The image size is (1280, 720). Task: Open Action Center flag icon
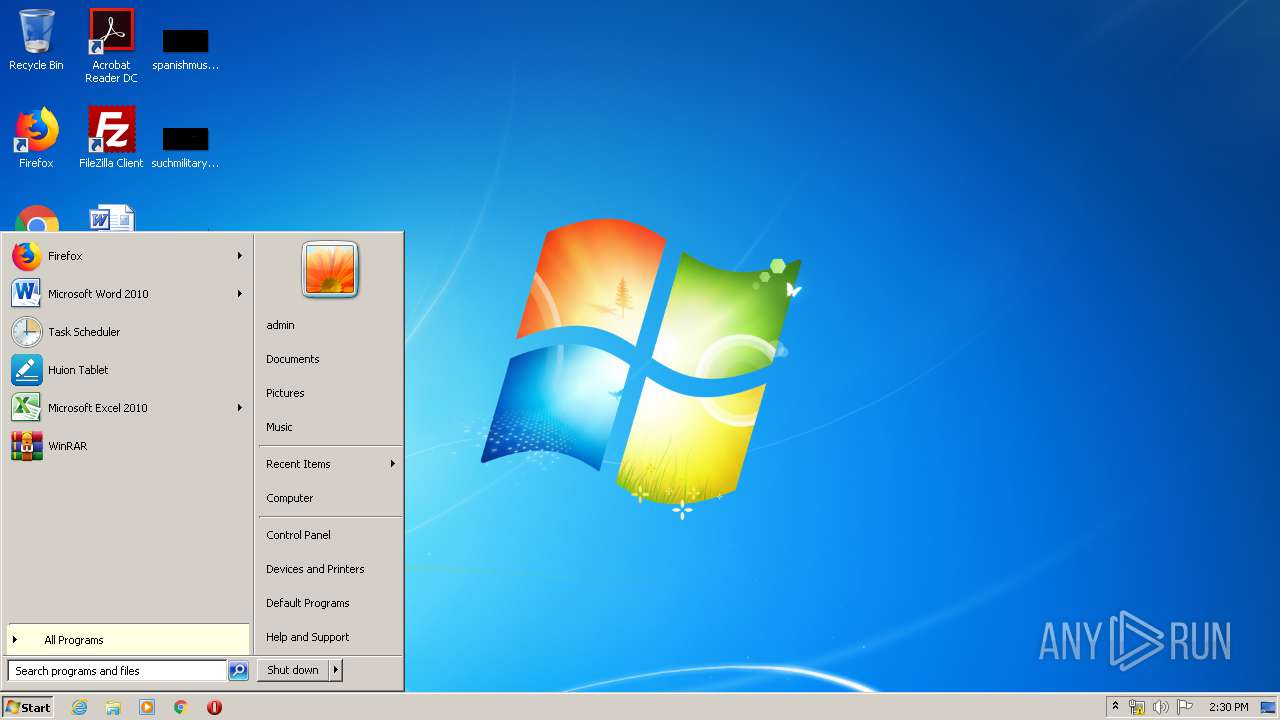click(x=1185, y=707)
